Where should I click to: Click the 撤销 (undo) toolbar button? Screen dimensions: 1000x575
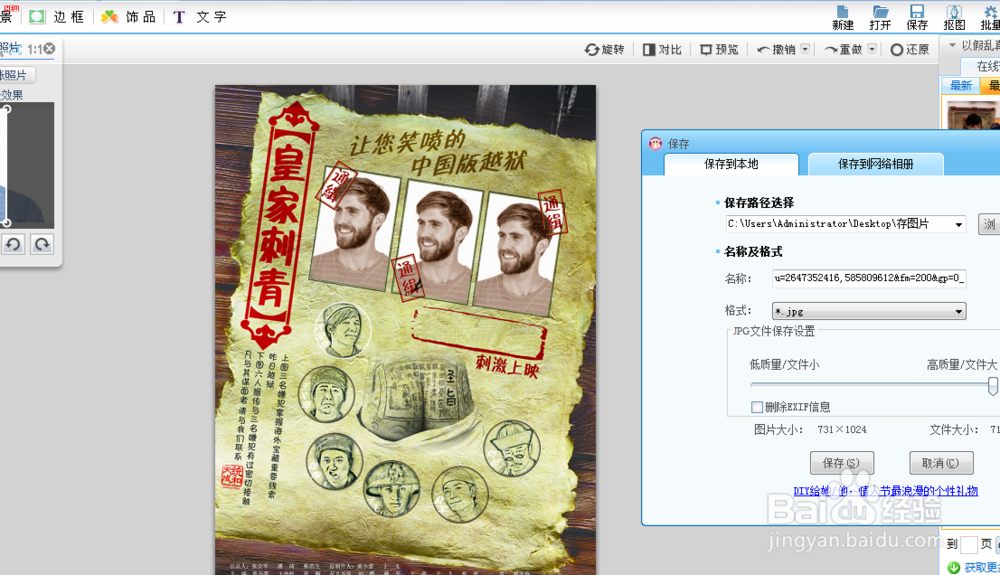776,49
